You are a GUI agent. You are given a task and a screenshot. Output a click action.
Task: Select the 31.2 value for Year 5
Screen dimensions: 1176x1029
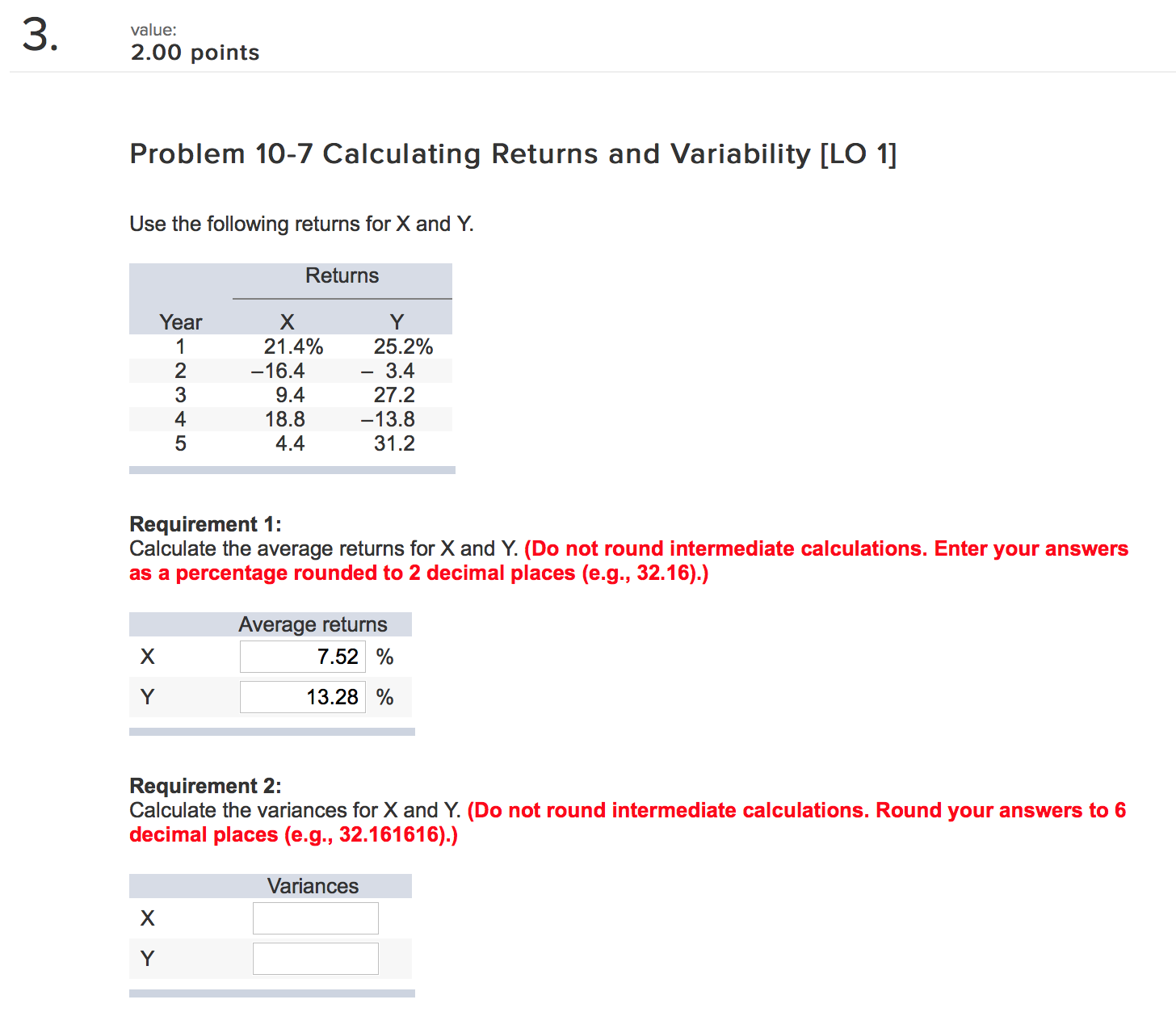[394, 443]
